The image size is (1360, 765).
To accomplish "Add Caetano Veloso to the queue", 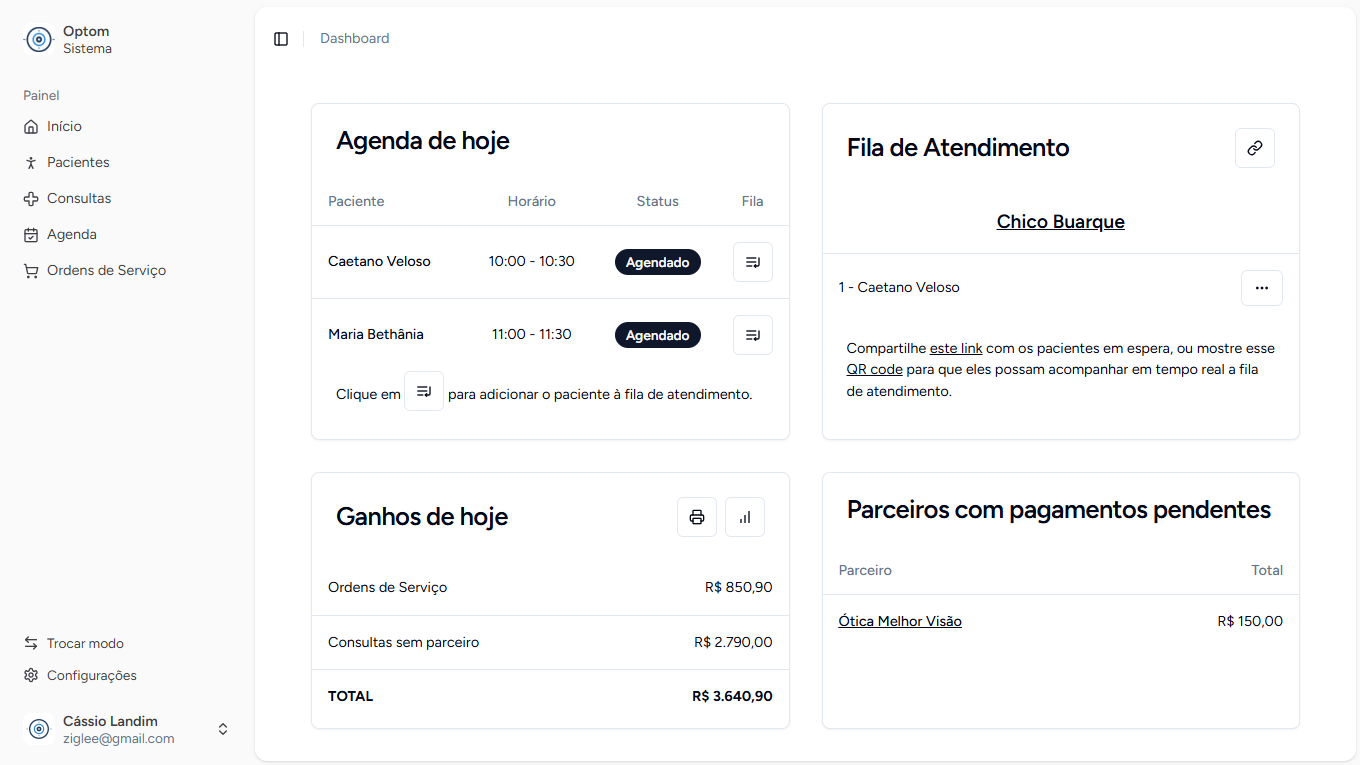I will [752, 261].
